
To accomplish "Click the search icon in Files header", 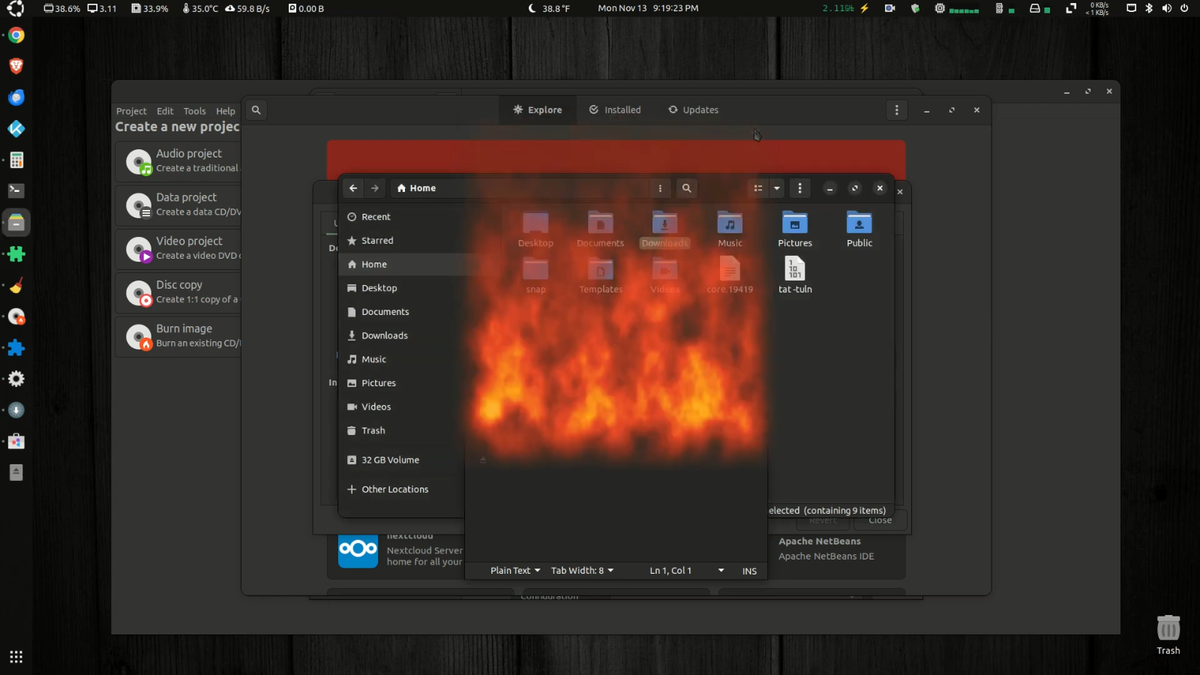I will pos(687,188).
